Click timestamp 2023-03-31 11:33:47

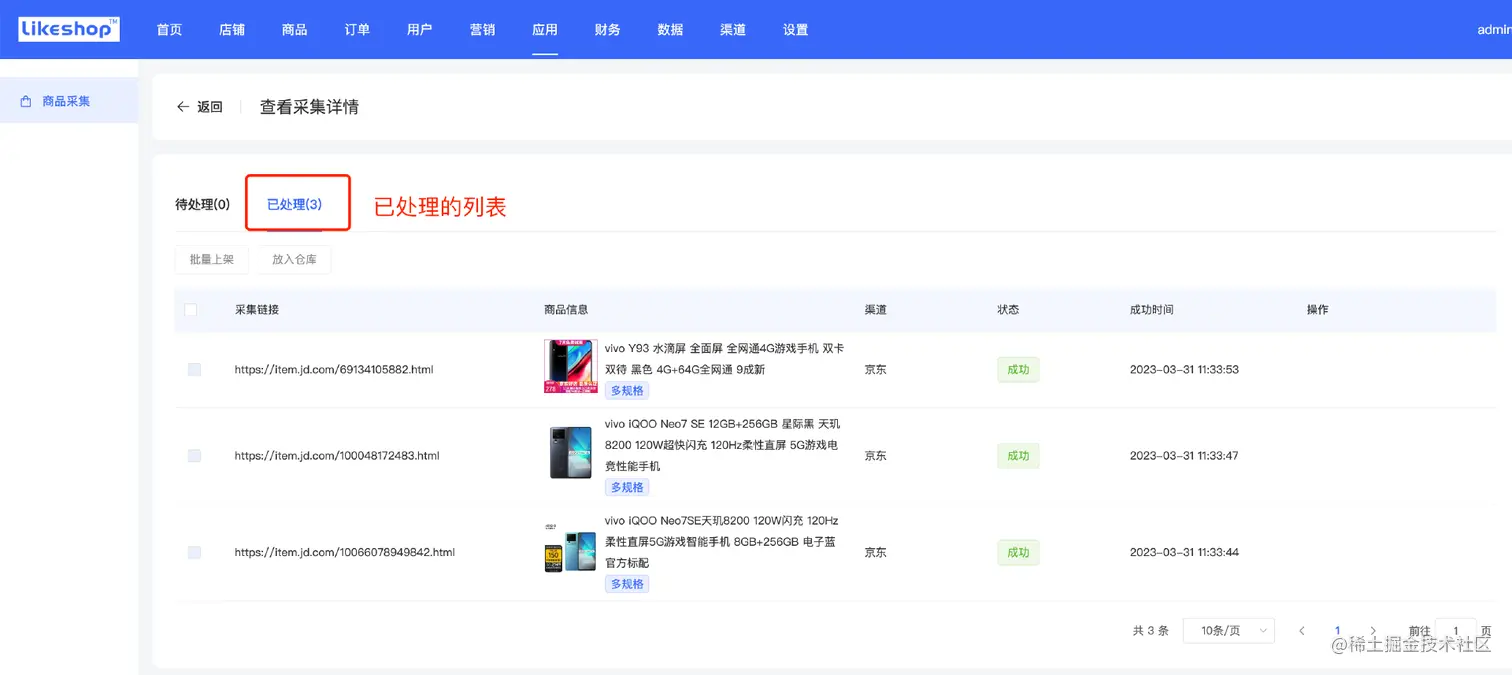click(x=1184, y=455)
